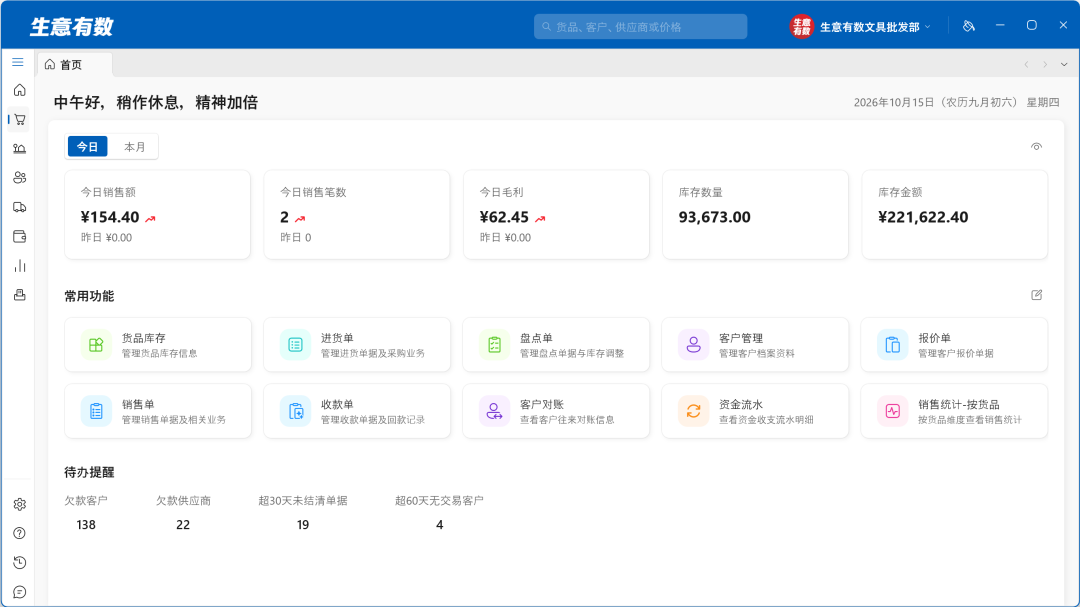Click the 库存数量 value 93,673.00
1080x607 pixels.
[x=714, y=217]
